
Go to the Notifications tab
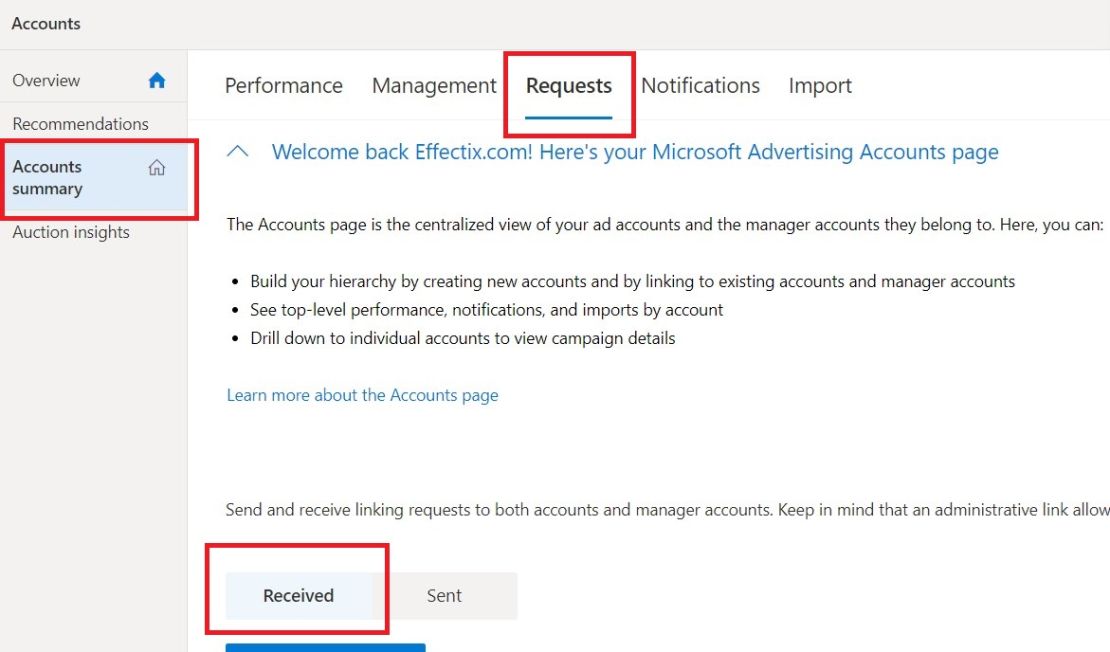point(700,86)
